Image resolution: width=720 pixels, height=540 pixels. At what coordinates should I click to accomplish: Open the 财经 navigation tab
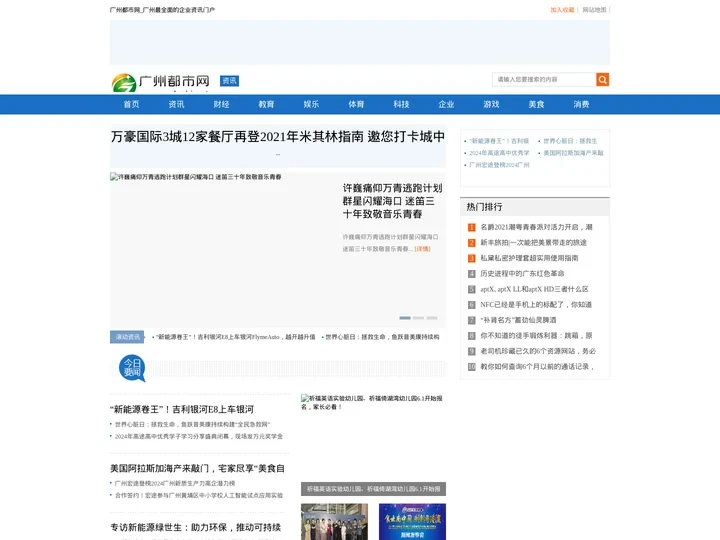(221, 104)
